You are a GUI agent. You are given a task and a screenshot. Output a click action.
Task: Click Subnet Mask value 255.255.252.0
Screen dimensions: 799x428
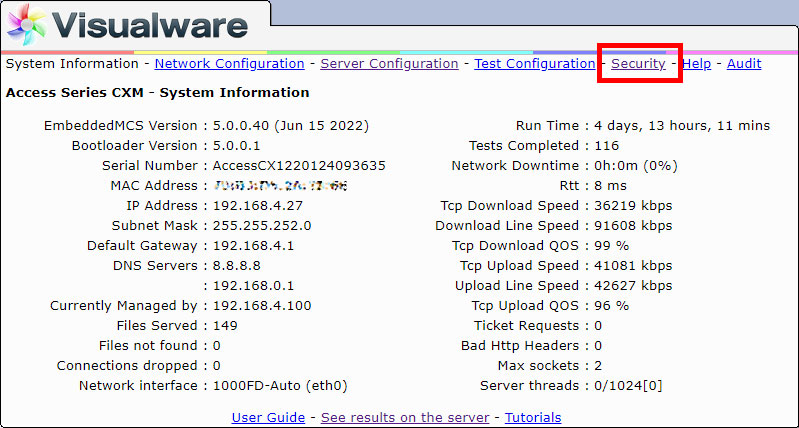(x=262, y=226)
